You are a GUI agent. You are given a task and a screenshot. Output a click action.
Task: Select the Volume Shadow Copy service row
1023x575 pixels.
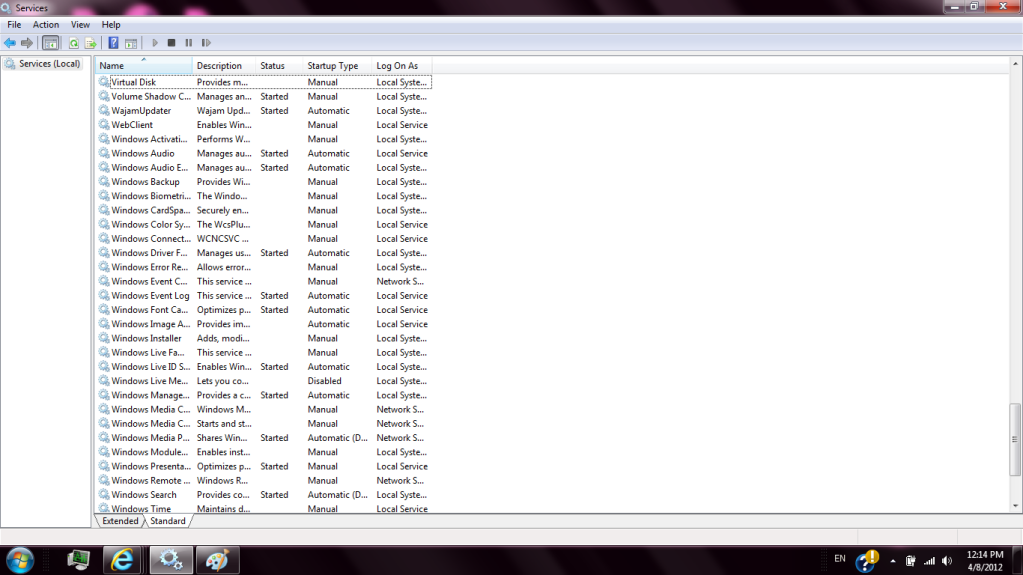pyautogui.click(x=264, y=97)
